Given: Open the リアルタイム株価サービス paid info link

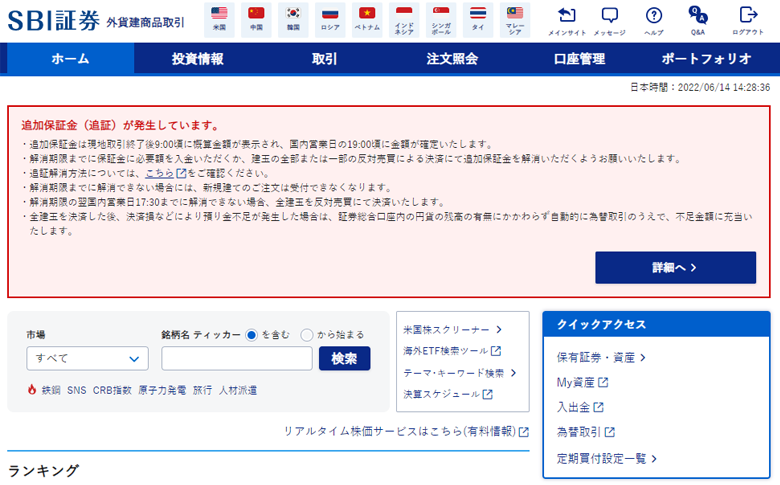Looking at the screenshot, I should point(406,431).
